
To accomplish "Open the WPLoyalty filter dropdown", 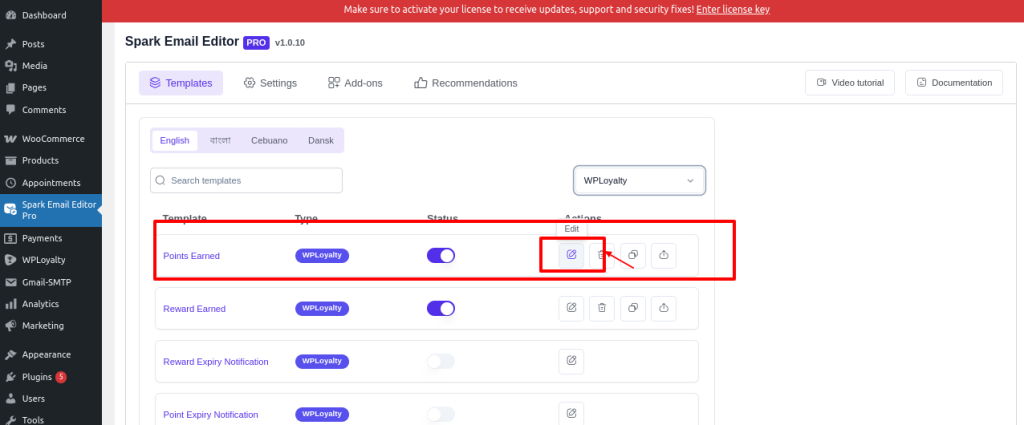I will point(639,180).
